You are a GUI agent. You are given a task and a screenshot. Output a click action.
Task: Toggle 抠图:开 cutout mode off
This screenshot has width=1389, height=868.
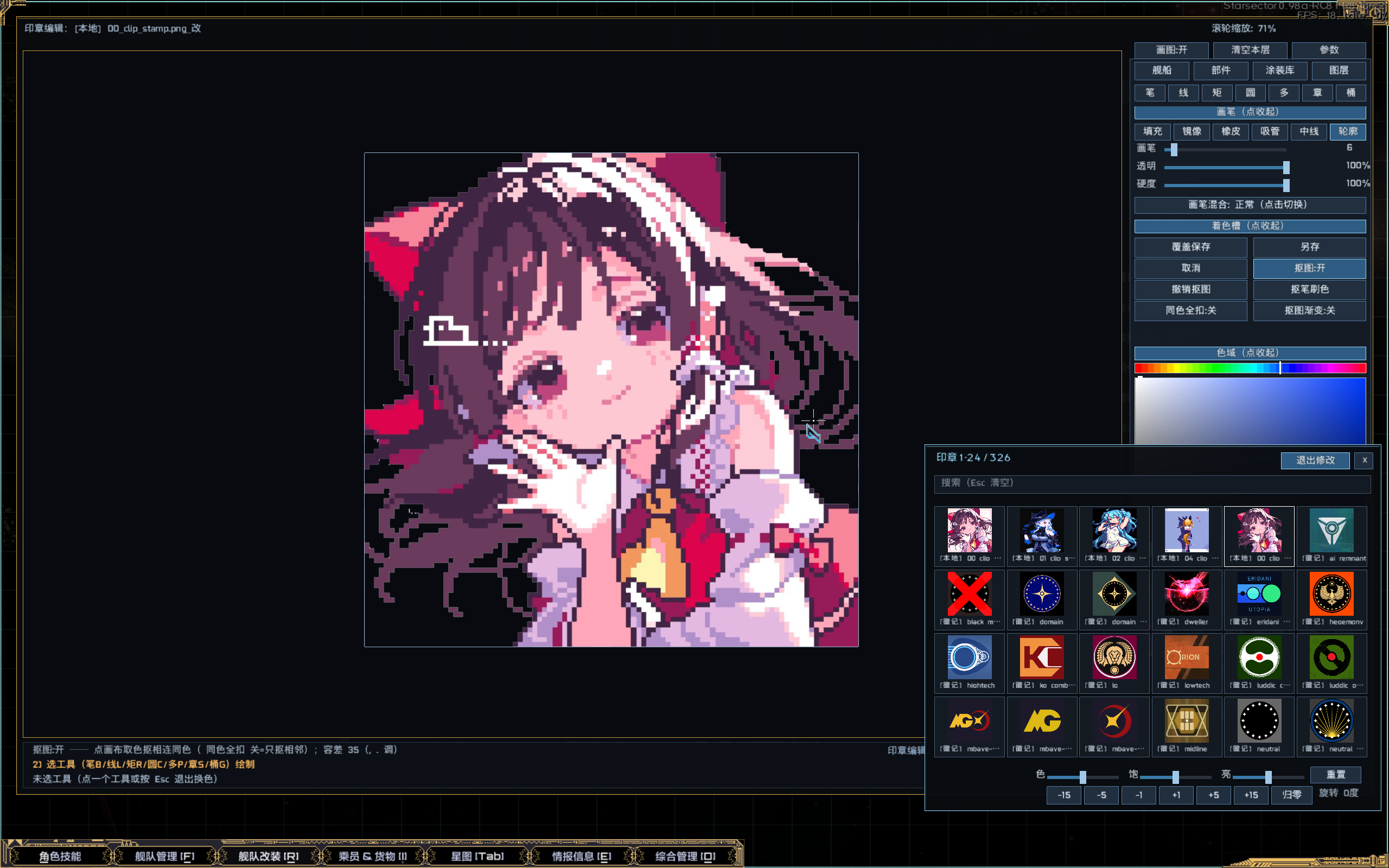(1309, 268)
